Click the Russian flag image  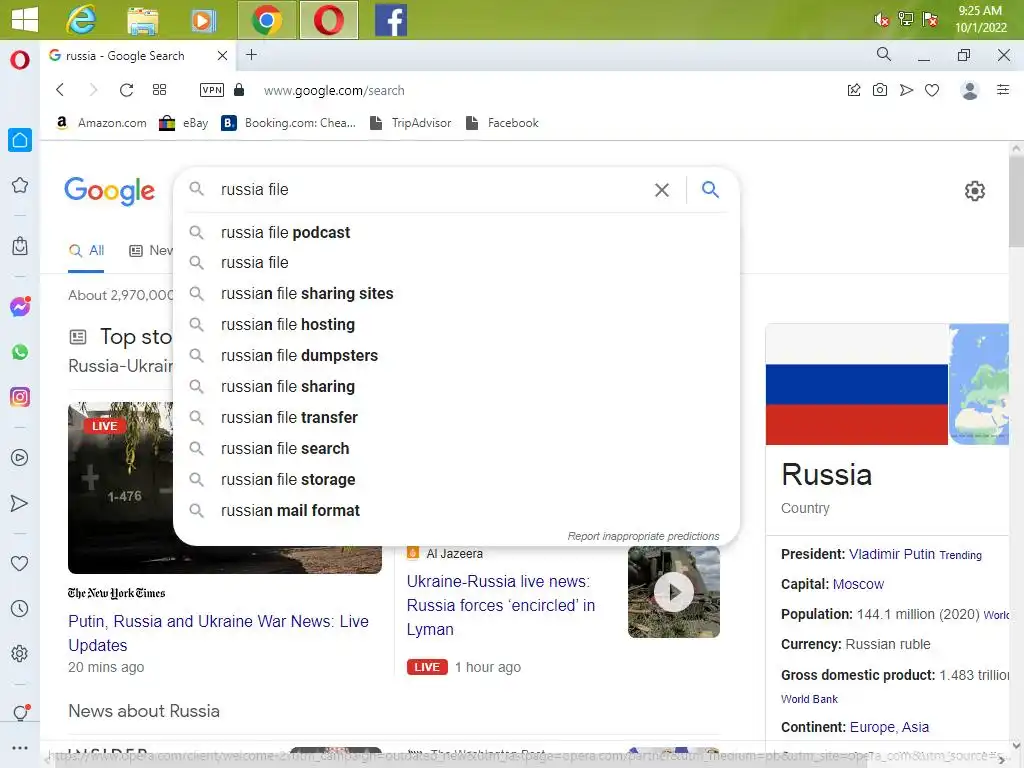click(856, 385)
